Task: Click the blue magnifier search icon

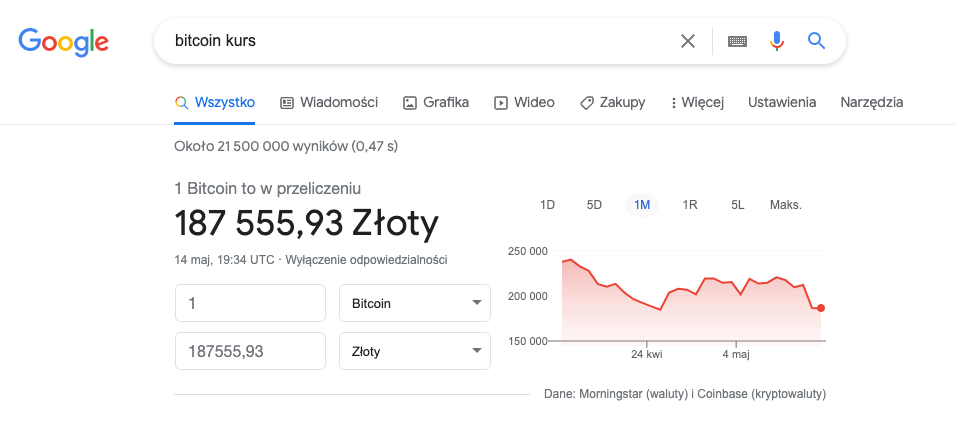Action: pos(816,41)
